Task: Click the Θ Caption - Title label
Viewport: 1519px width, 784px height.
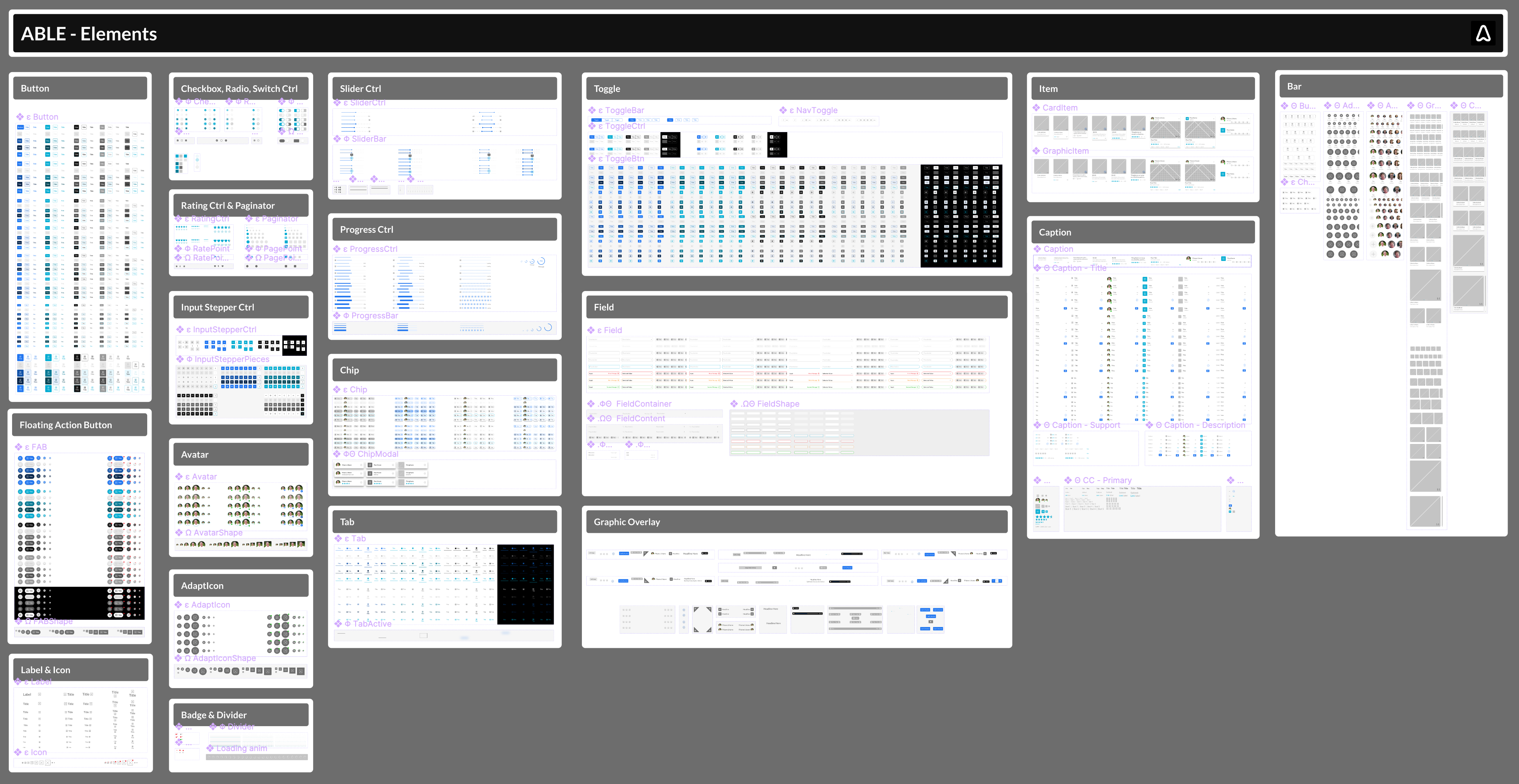Action: coord(1075,268)
